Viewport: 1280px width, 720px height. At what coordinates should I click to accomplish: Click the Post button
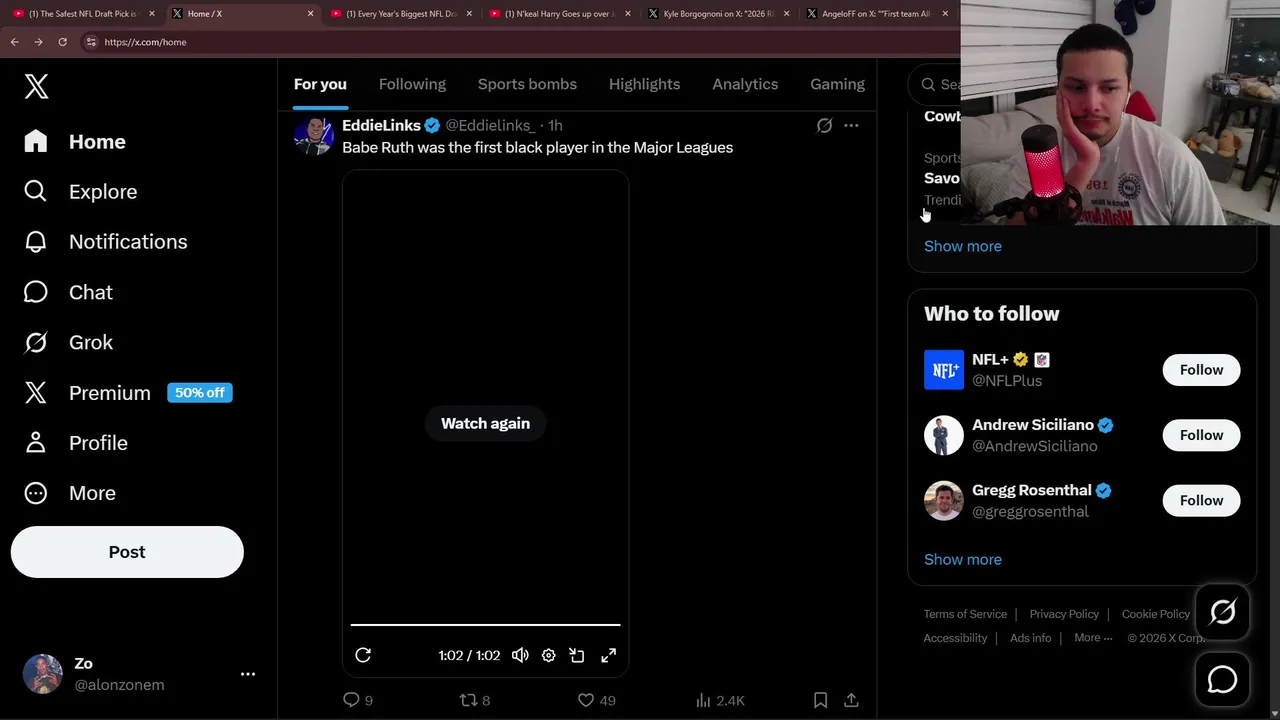127,552
